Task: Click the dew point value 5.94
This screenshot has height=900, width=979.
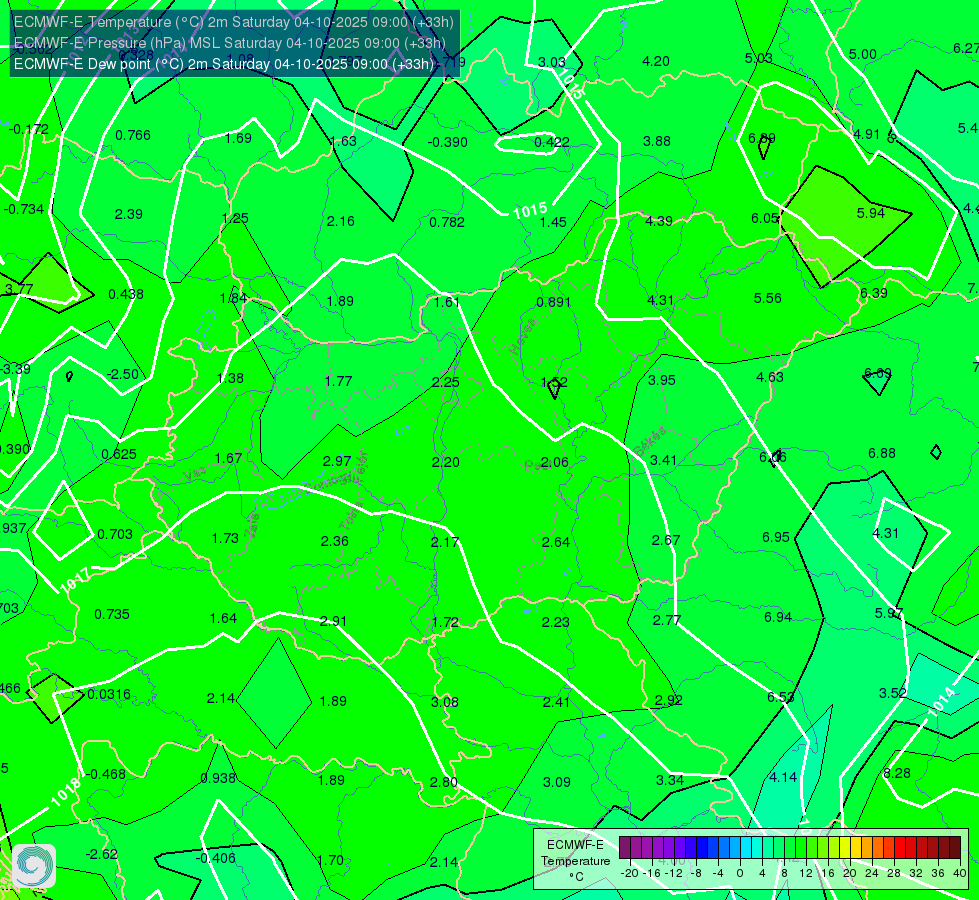Action: point(871,213)
